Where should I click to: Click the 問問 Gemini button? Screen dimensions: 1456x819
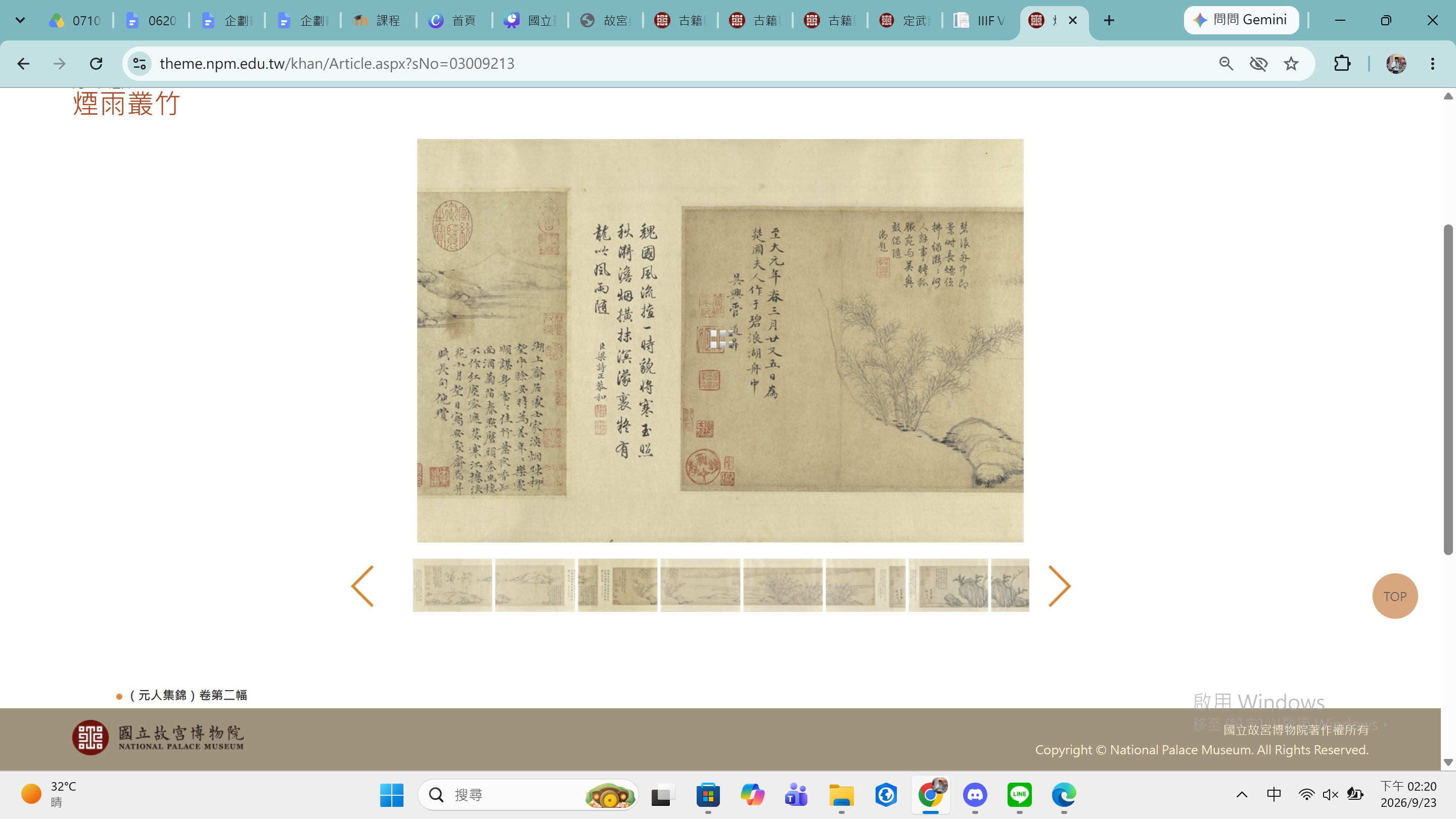tap(1241, 20)
